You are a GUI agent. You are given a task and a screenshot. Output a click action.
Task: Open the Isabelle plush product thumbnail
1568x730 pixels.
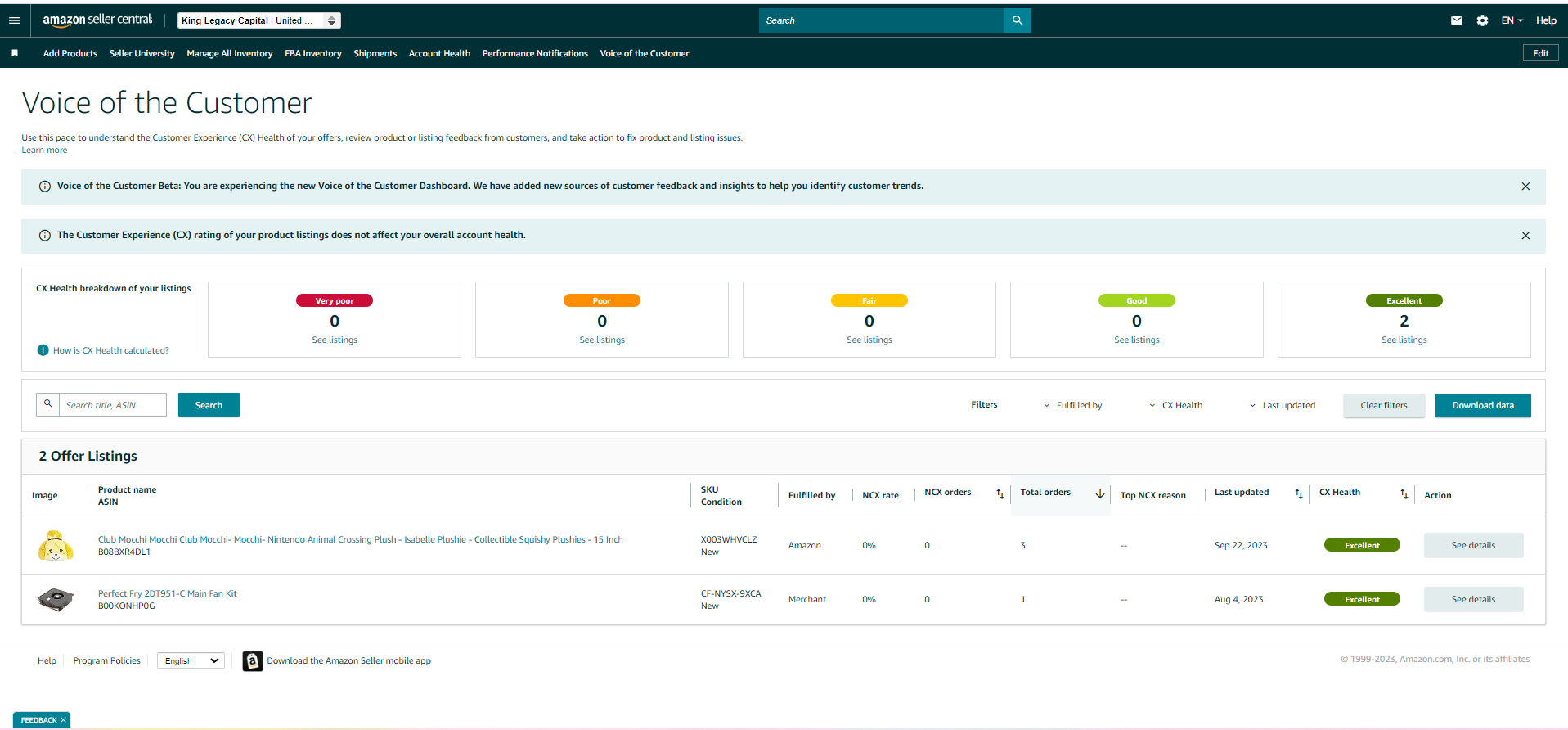tap(56, 545)
